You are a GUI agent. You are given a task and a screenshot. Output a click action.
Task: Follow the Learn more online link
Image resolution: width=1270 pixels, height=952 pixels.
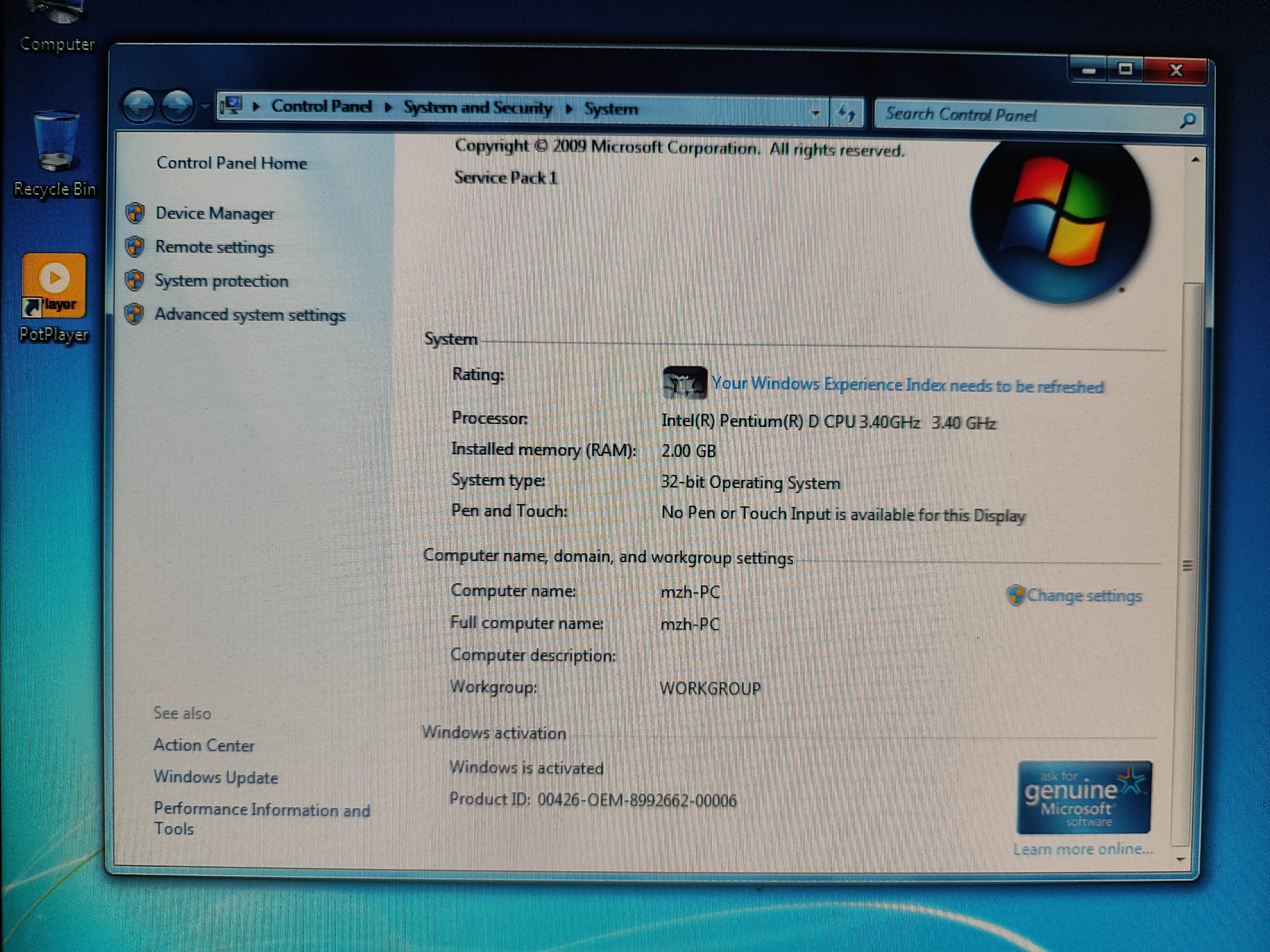1083,849
